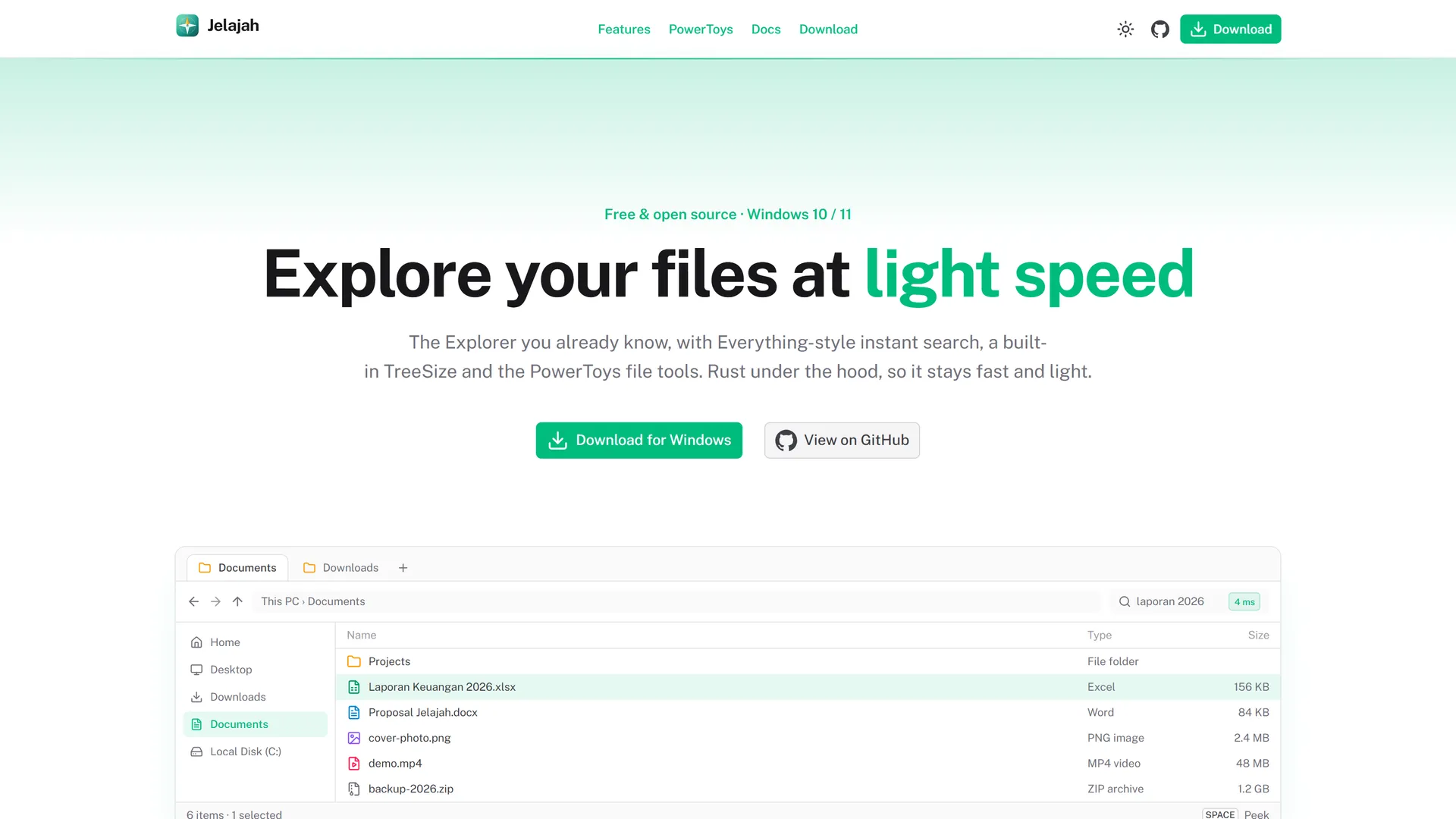1456x819 pixels.
Task: Sort by the Name column header
Action: pos(361,635)
